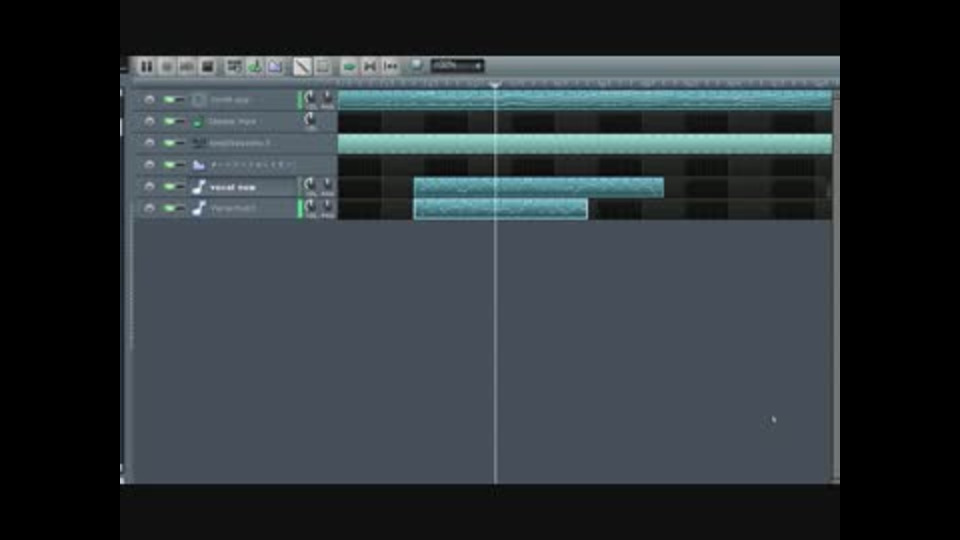The image size is (960, 540).
Task: Select the third track's long light-teal clip
Action: point(585,143)
